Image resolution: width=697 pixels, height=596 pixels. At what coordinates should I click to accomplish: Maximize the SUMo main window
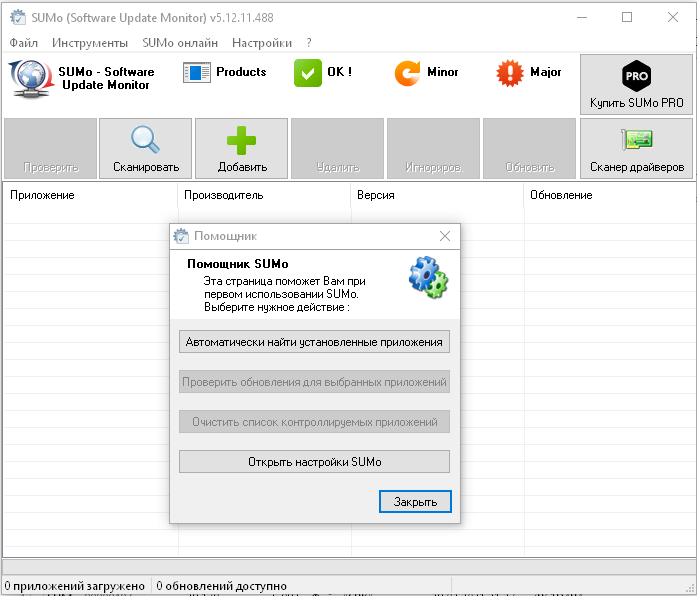point(627,17)
